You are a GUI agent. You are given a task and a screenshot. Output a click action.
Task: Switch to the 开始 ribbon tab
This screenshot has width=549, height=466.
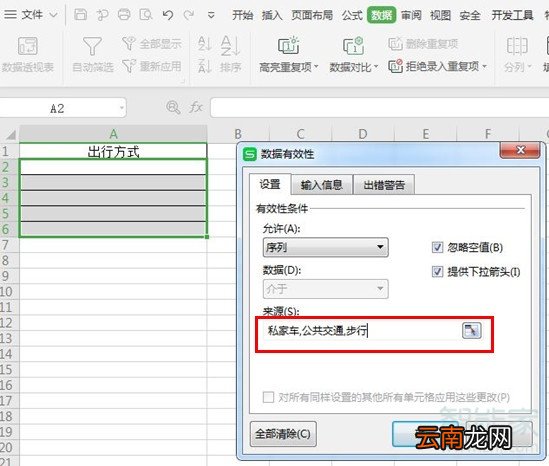point(242,15)
